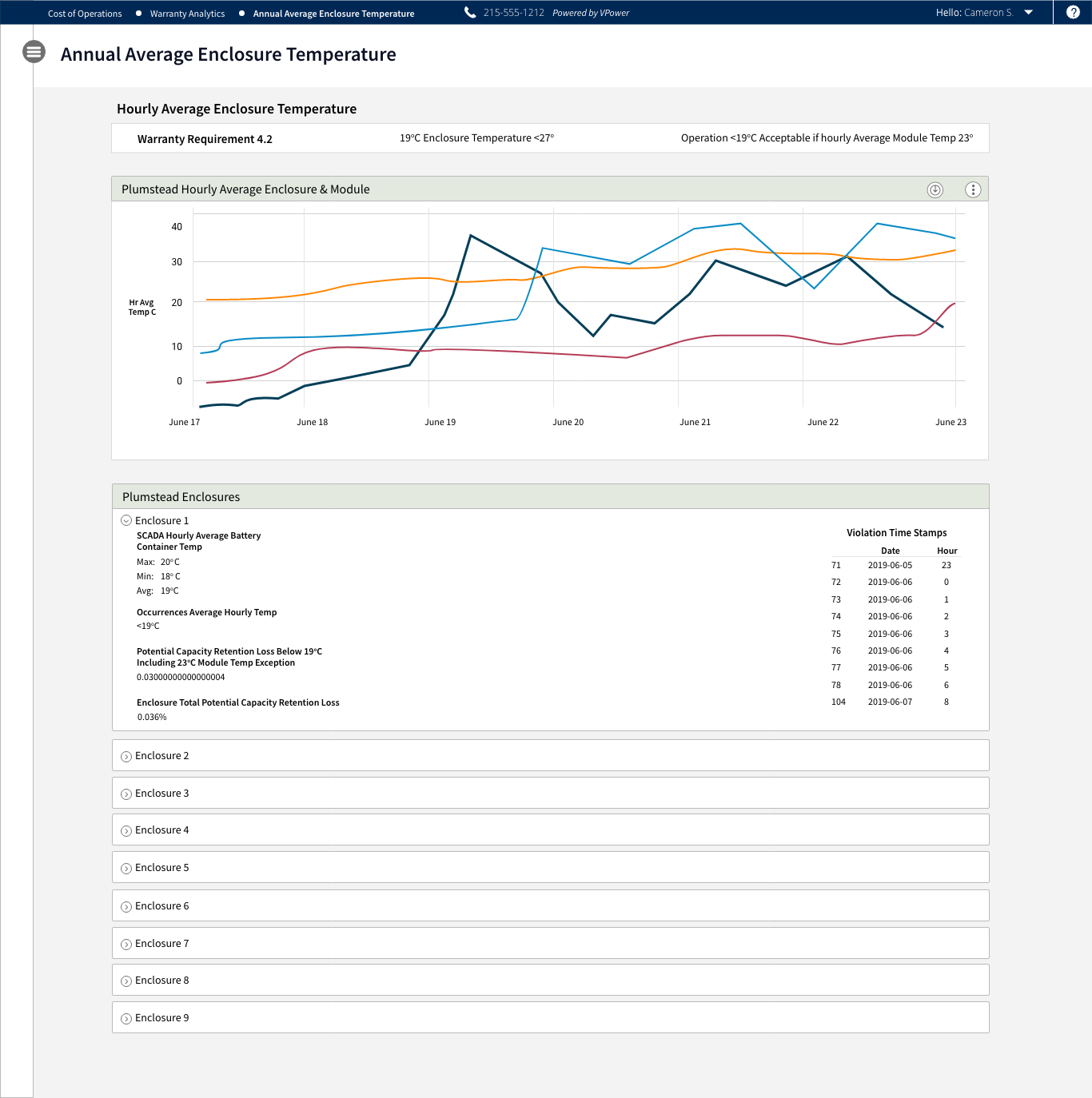This screenshot has width=1092, height=1098.
Task: Click the June 19 axis label
Action: (440, 422)
